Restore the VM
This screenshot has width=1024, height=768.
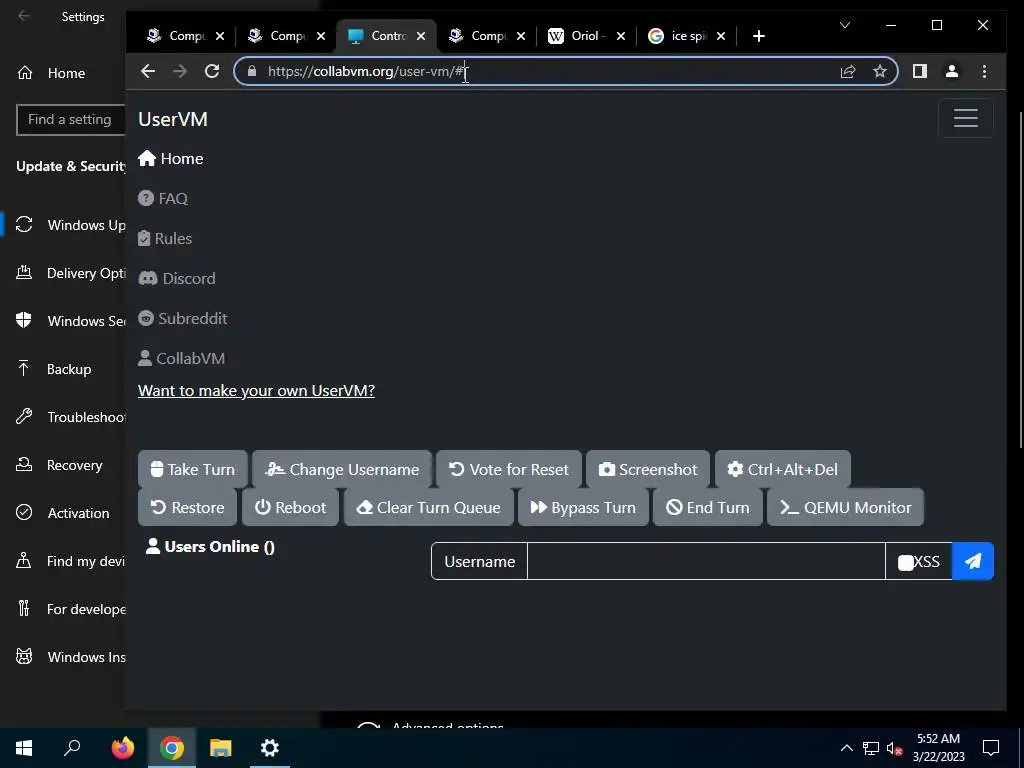click(187, 507)
